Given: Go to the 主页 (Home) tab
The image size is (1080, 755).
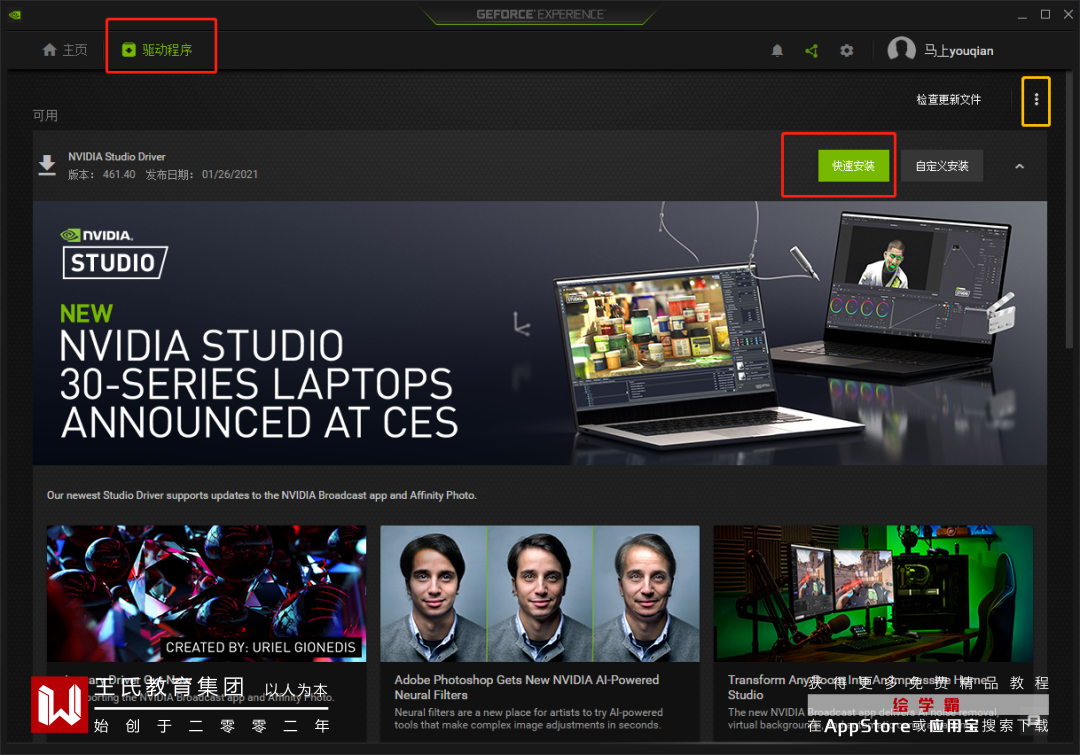Looking at the screenshot, I should tap(65, 50).
